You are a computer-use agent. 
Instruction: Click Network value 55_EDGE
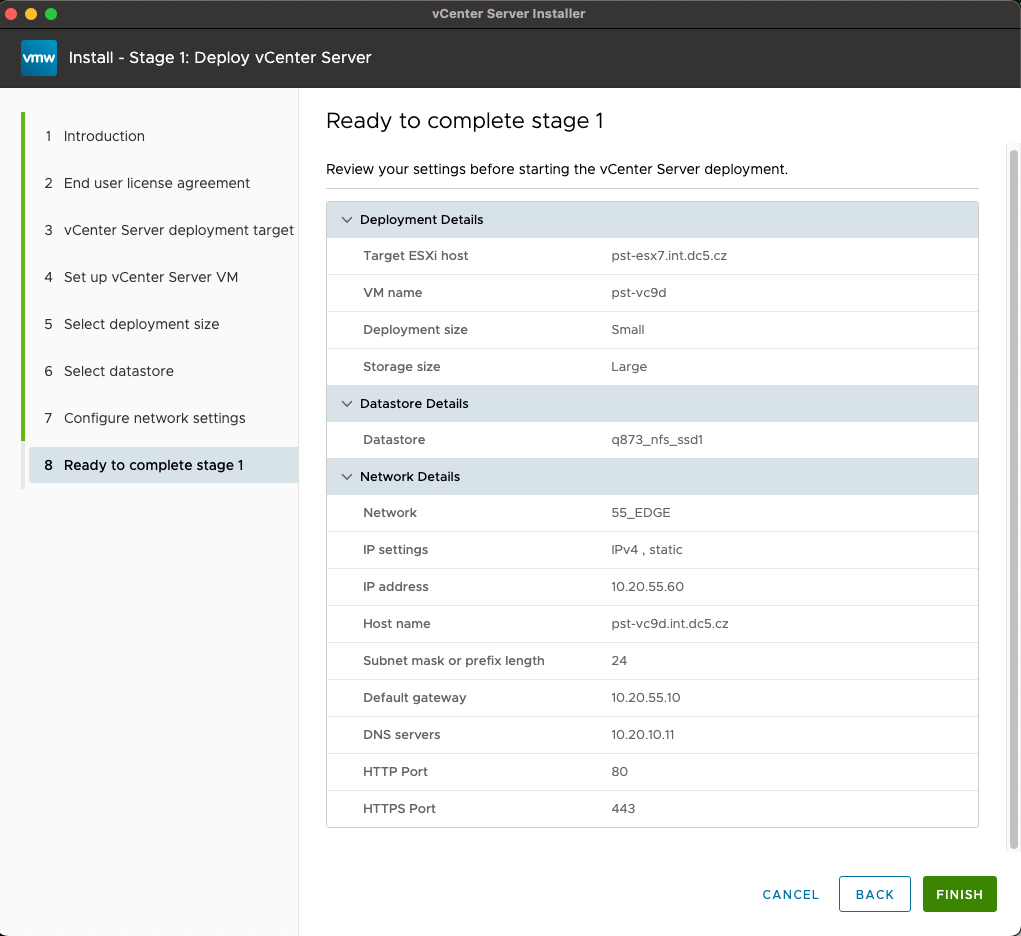coord(641,513)
